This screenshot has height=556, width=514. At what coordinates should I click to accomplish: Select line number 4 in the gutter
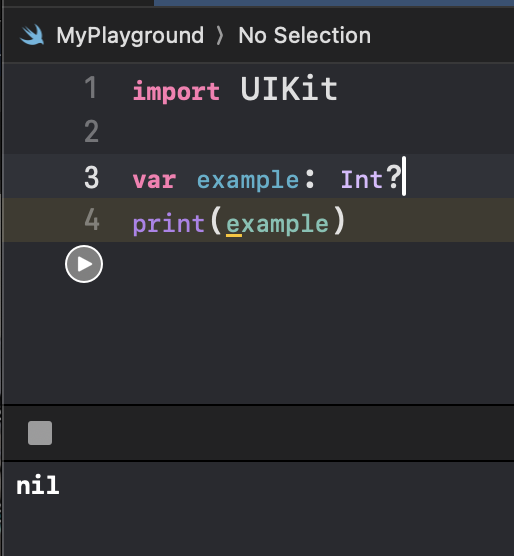[92, 219]
